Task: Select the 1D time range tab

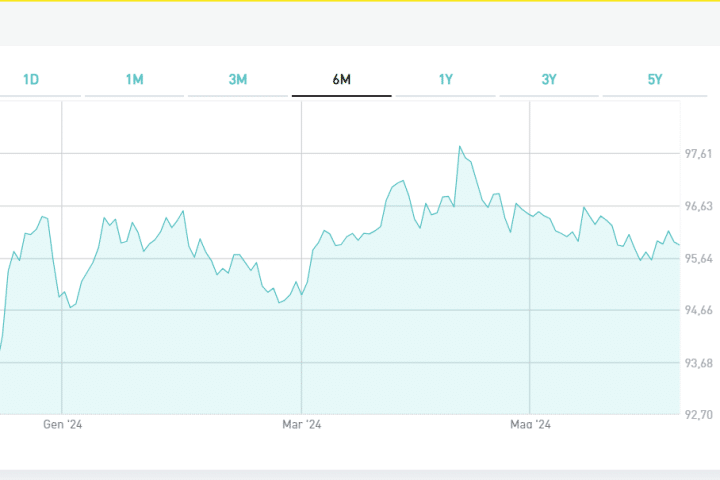Action: point(31,79)
